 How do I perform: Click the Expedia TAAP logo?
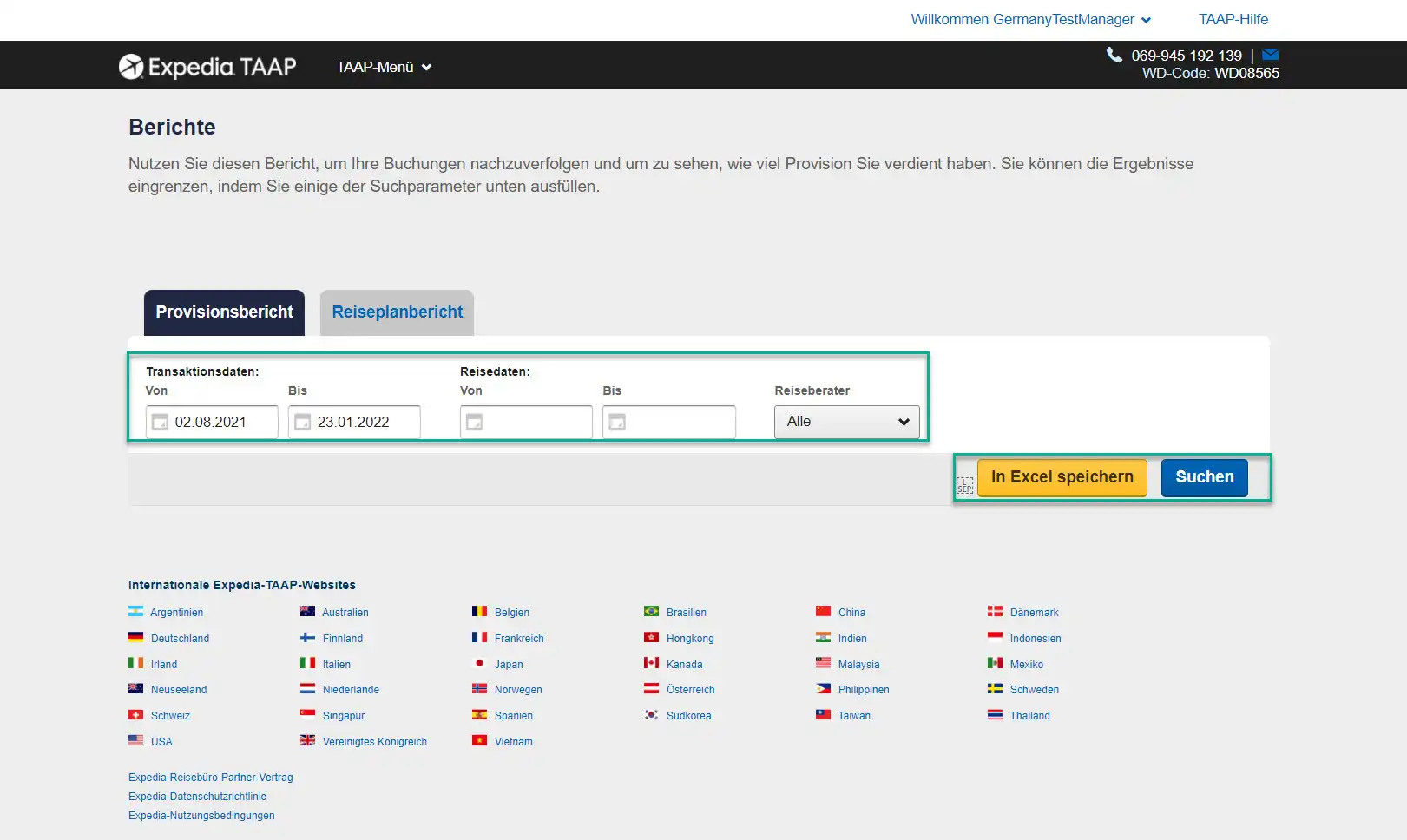pyautogui.click(x=207, y=67)
